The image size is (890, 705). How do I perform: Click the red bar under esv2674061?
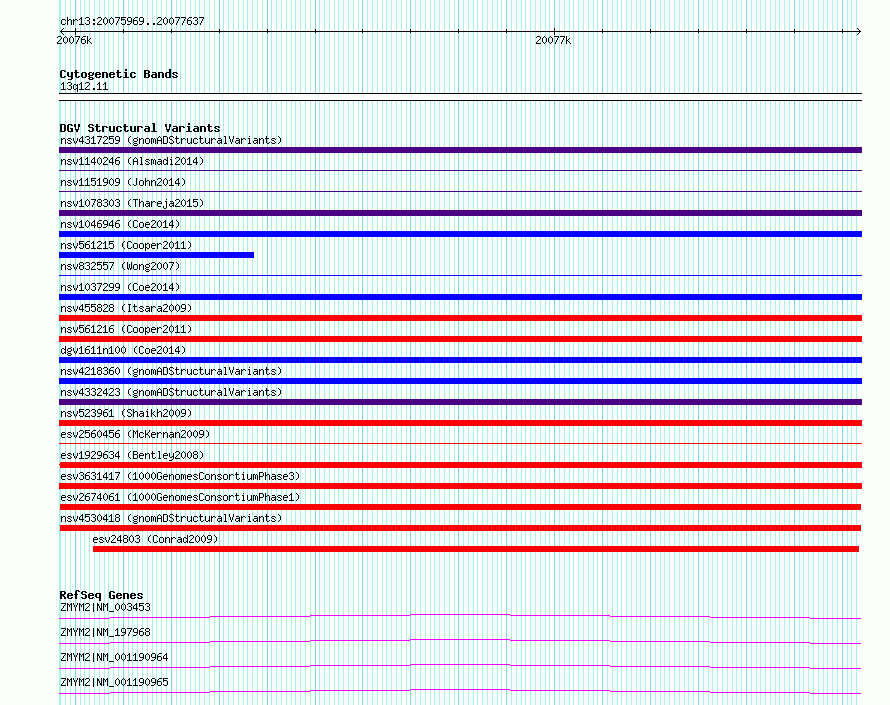pos(460,507)
